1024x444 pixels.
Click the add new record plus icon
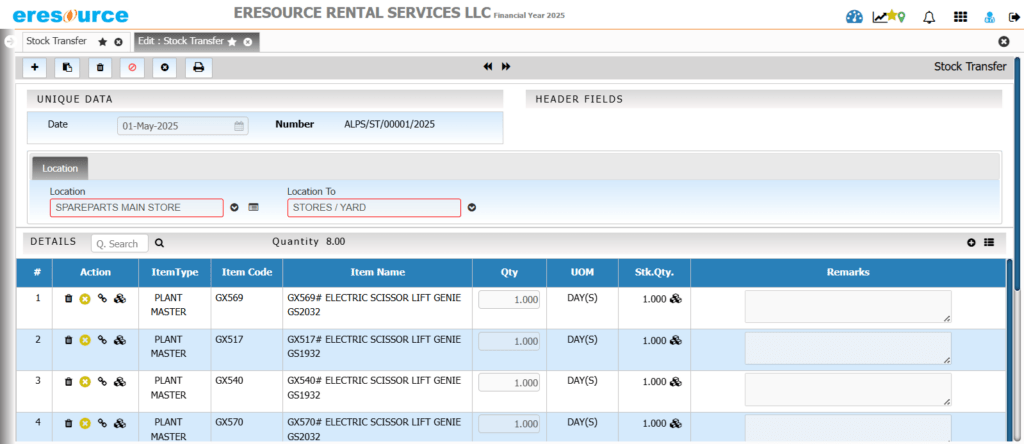tap(35, 68)
